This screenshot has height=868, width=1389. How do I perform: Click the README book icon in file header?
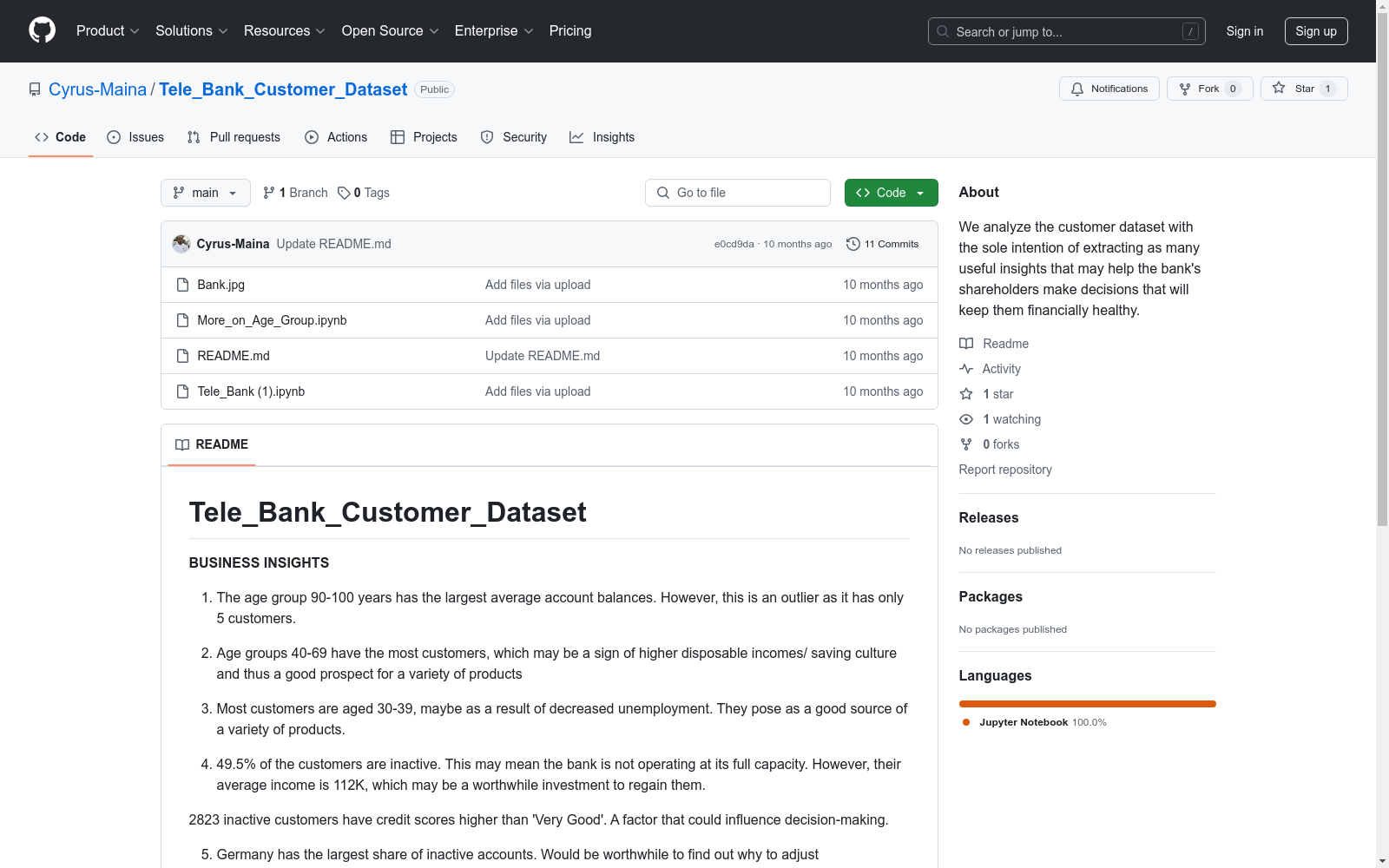tap(182, 444)
